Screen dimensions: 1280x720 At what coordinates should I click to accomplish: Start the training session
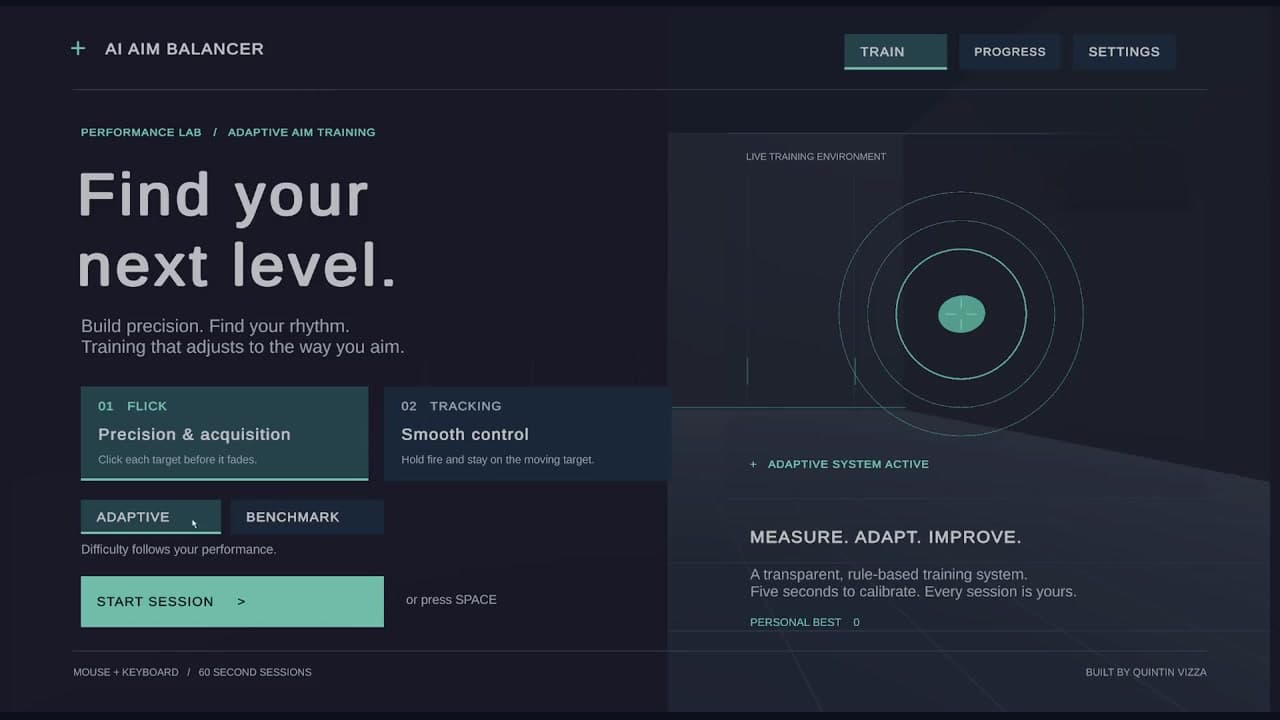pos(232,601)
